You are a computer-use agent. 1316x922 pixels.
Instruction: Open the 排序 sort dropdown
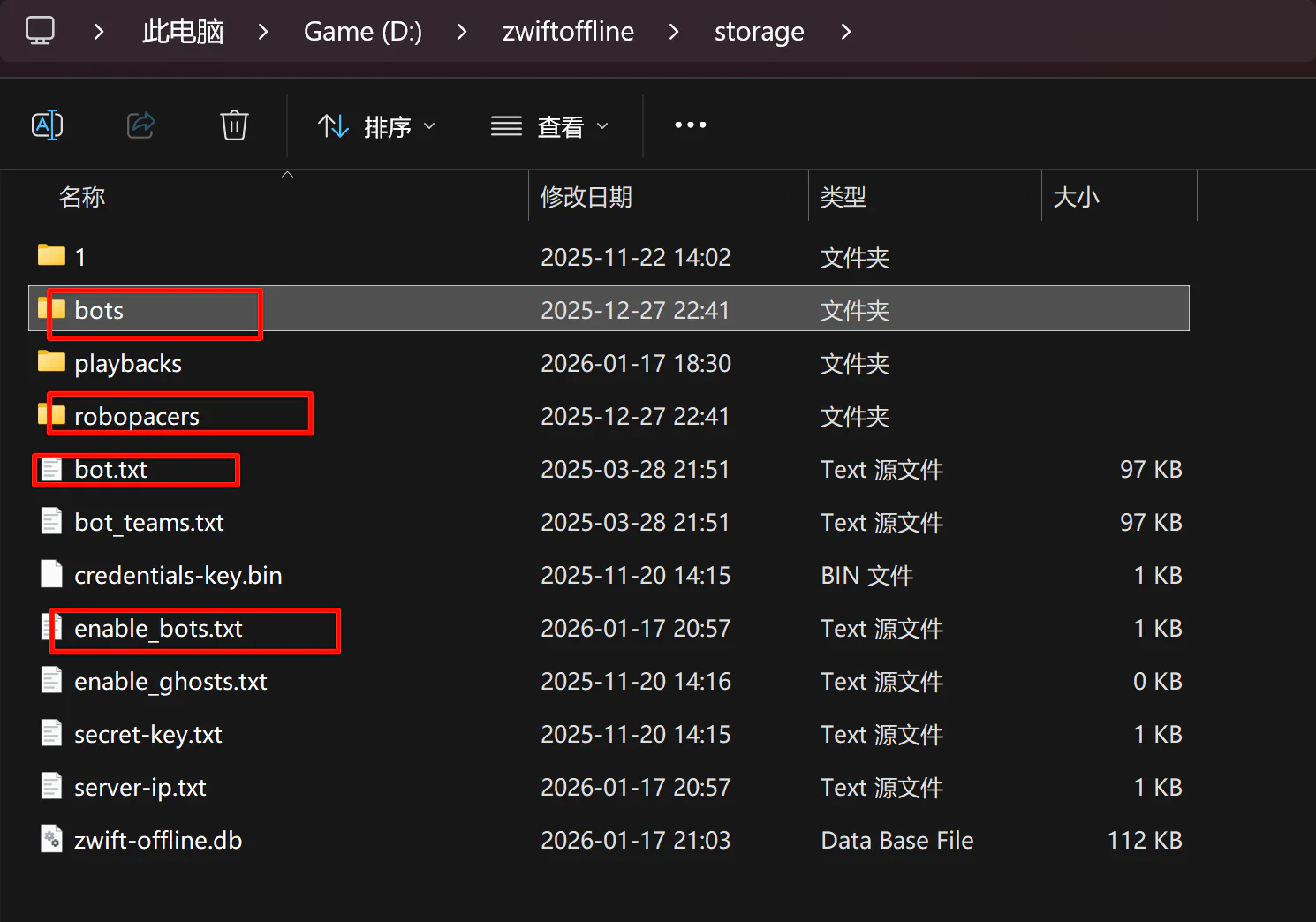point(377,126)
